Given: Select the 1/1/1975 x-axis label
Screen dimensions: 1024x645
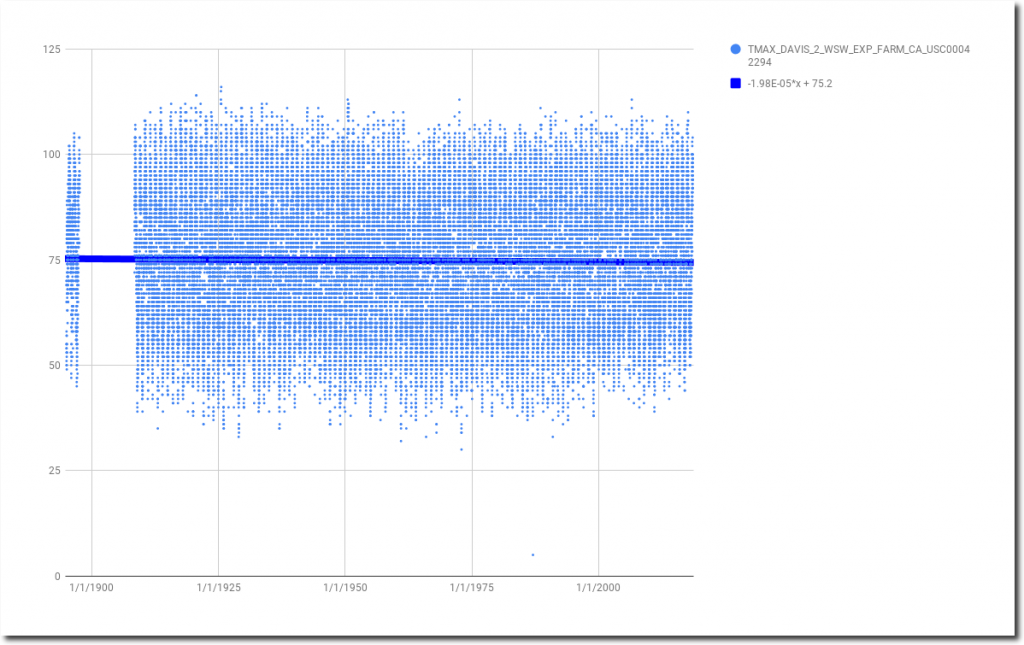Looking at the screenshot, I should (x=471, y=590).
